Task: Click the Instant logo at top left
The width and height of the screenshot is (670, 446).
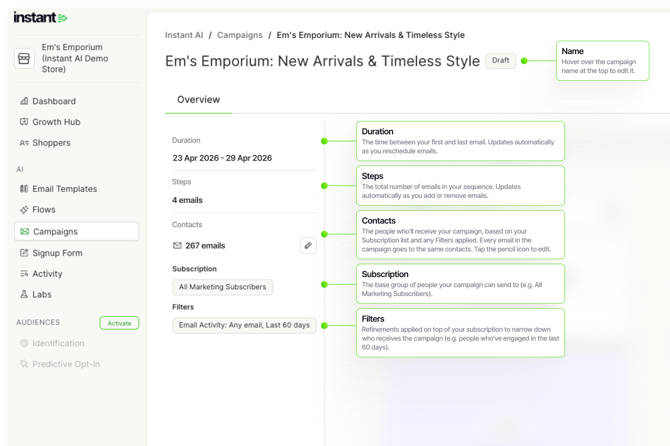Action: (x=40, y=18)
